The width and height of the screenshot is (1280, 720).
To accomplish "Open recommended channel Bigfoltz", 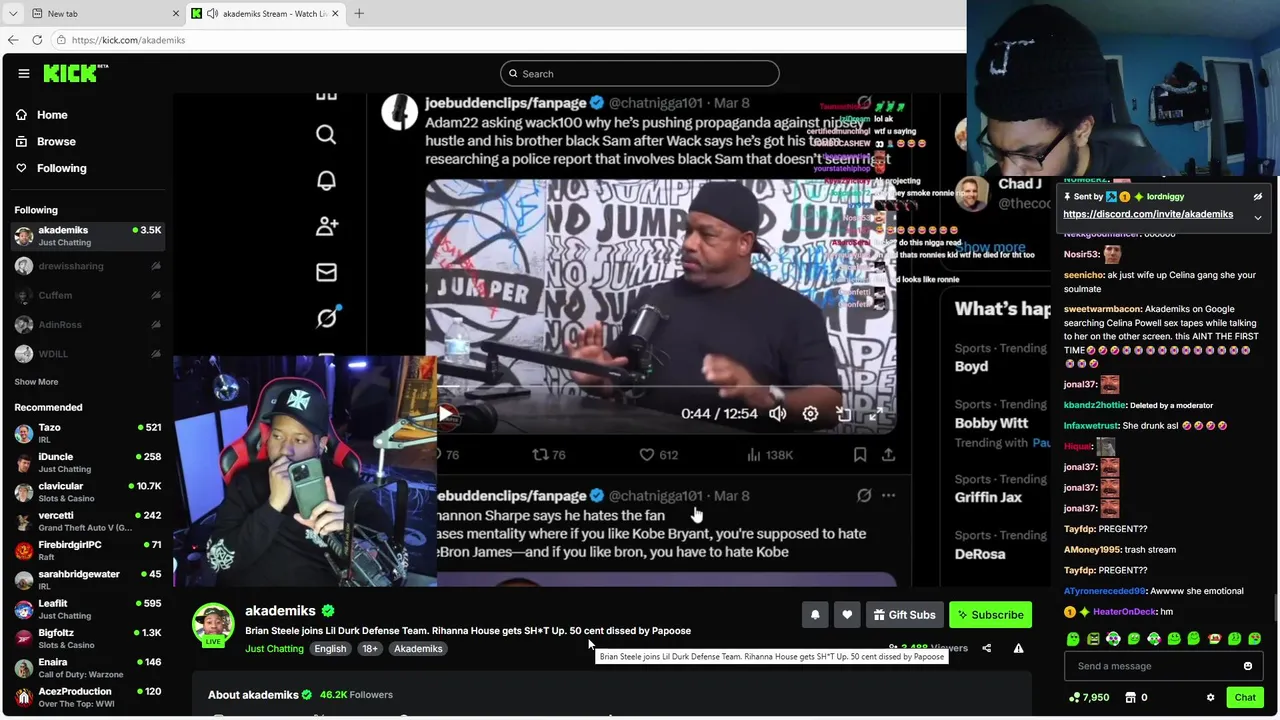I will (x=88, y=638).
